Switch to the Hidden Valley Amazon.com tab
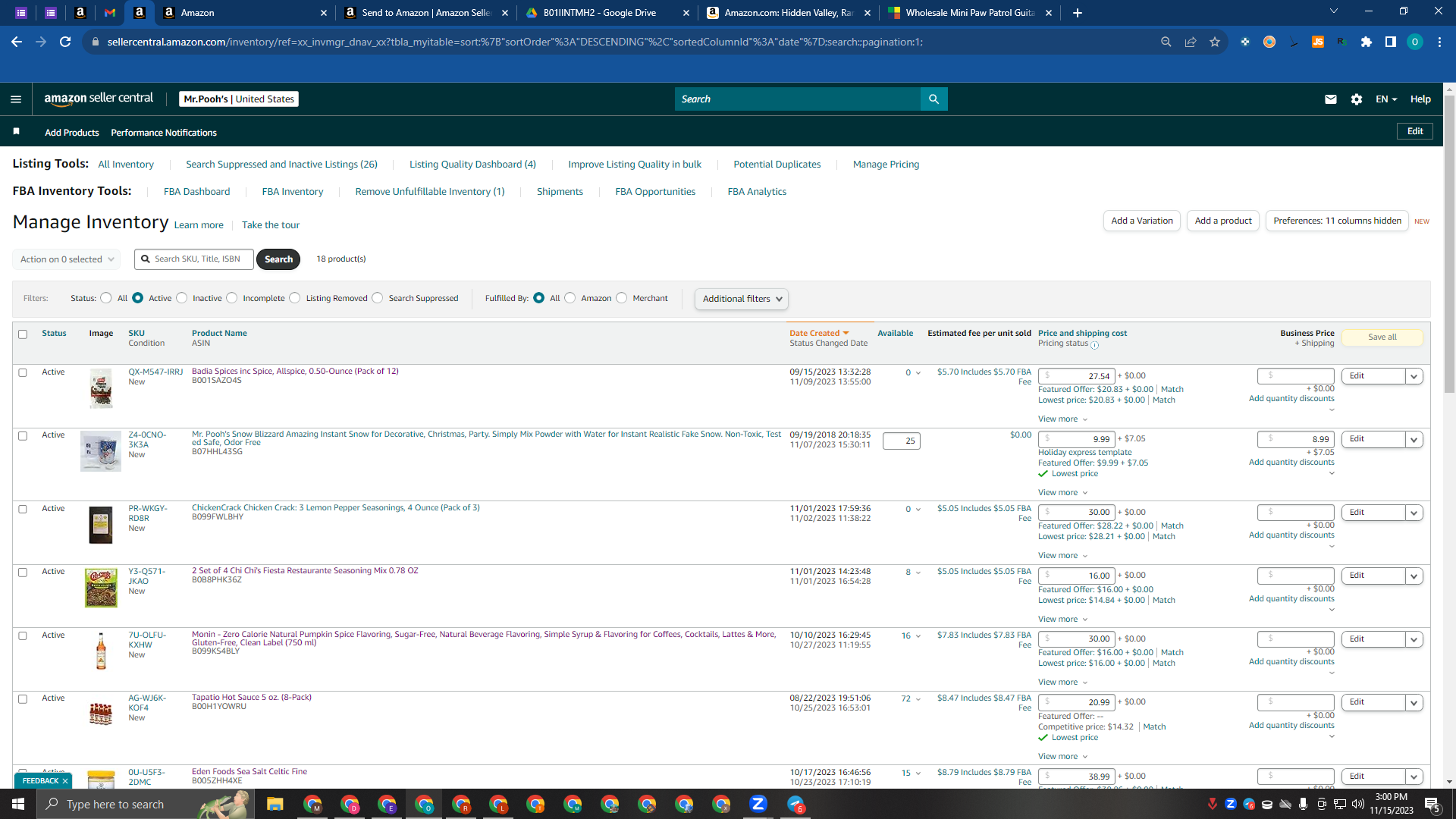Viewport: 1456px width, 819px height. click(789, 13)
